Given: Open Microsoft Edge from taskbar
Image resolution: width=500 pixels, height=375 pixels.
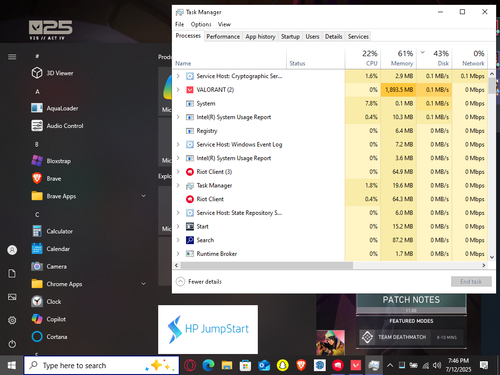Looking at the screenshot, I should 209,366.
